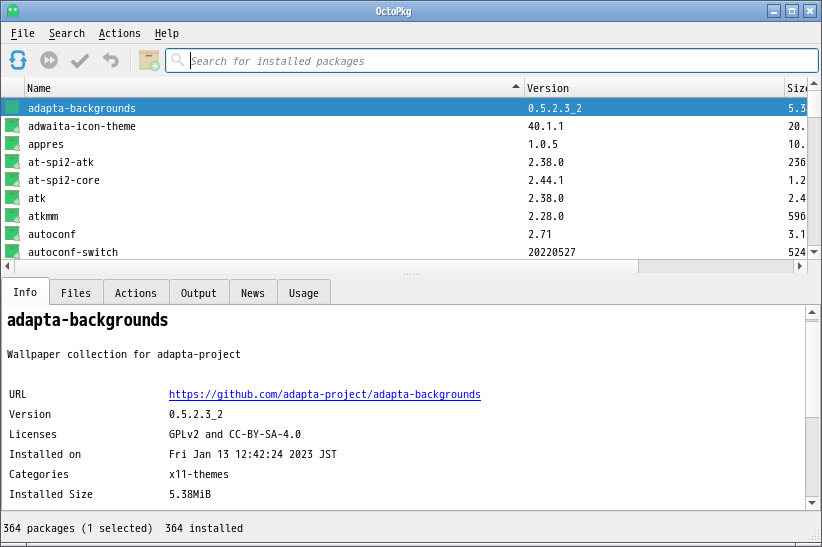Image resolution: width=822 pixels, height=547 pixels.
Task: Click version cell 20220527
Action: click(x=552, y=252)
